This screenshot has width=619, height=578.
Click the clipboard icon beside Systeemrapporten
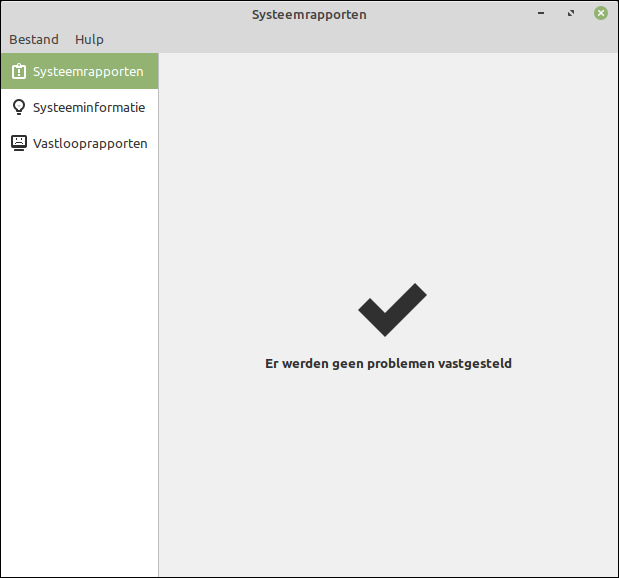[x=19, y=72]
